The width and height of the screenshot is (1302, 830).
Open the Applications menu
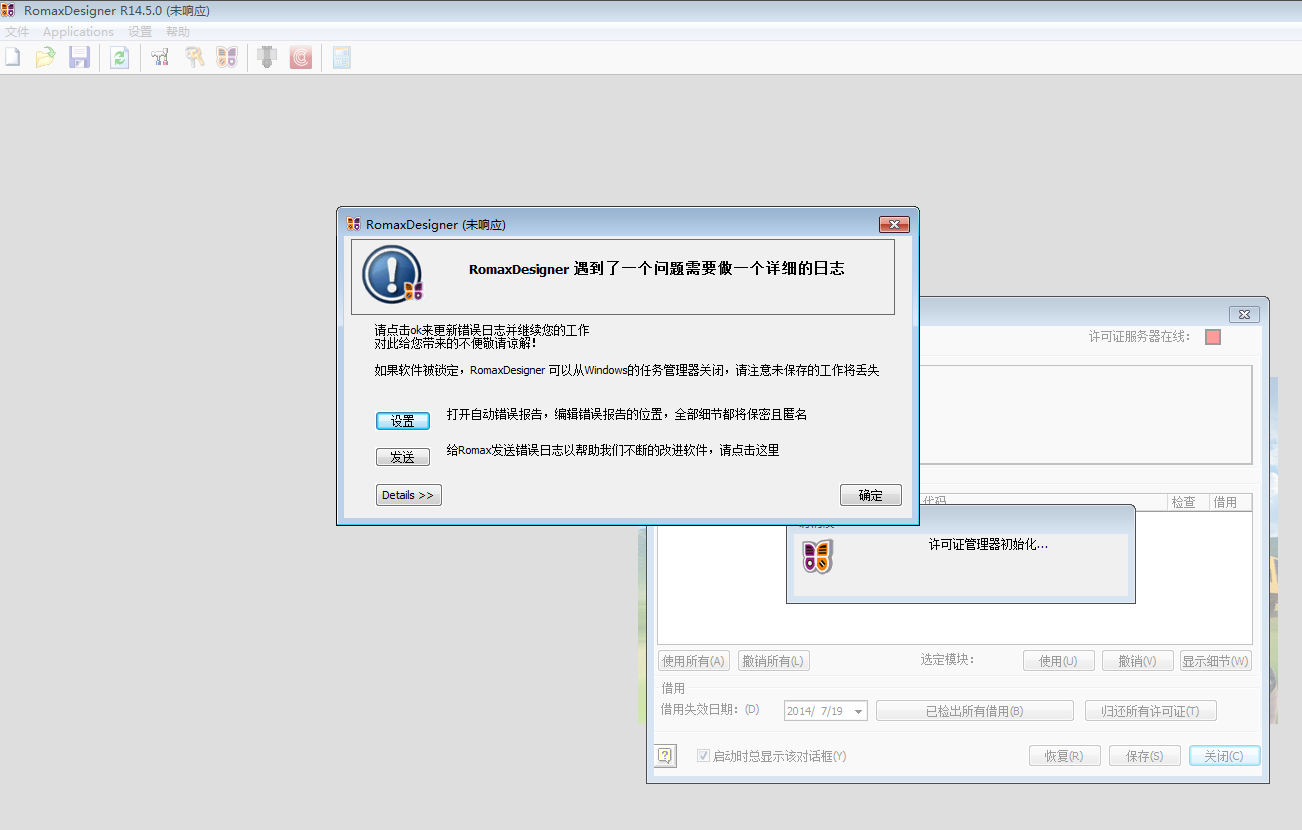click(x=78, y=32)
